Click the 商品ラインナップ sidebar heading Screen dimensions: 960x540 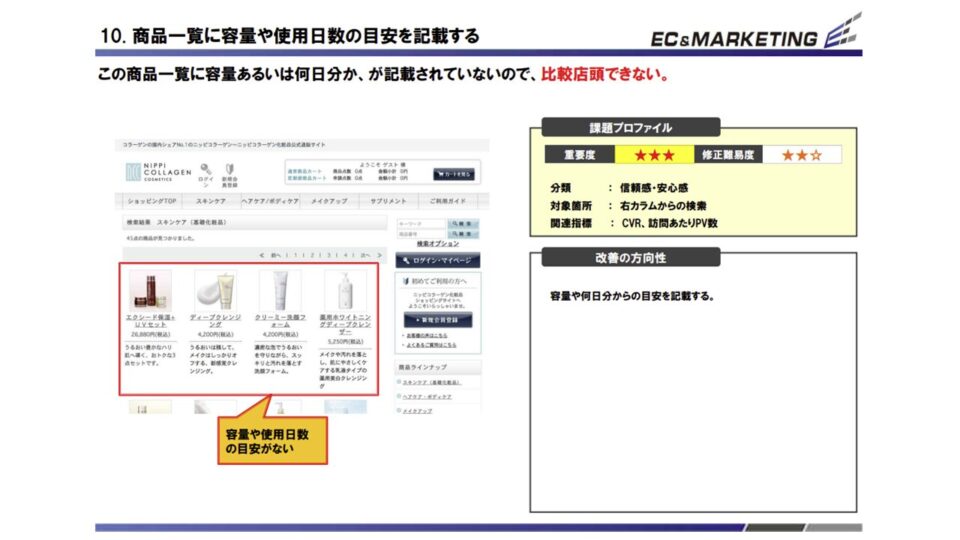coord(422,367)
